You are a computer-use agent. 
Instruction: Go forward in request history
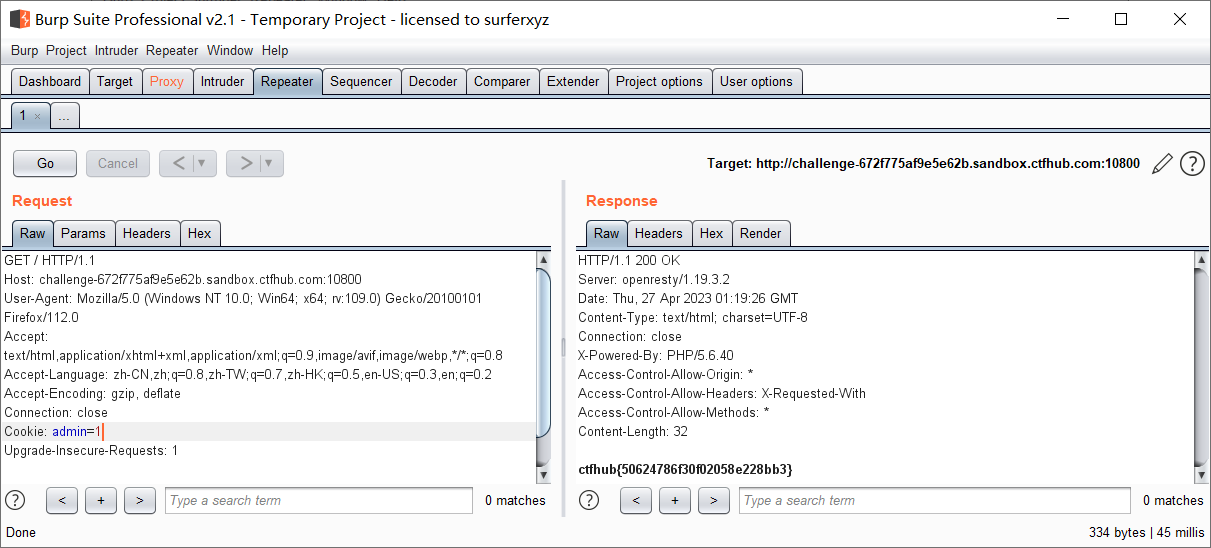(x=243, y=163)
